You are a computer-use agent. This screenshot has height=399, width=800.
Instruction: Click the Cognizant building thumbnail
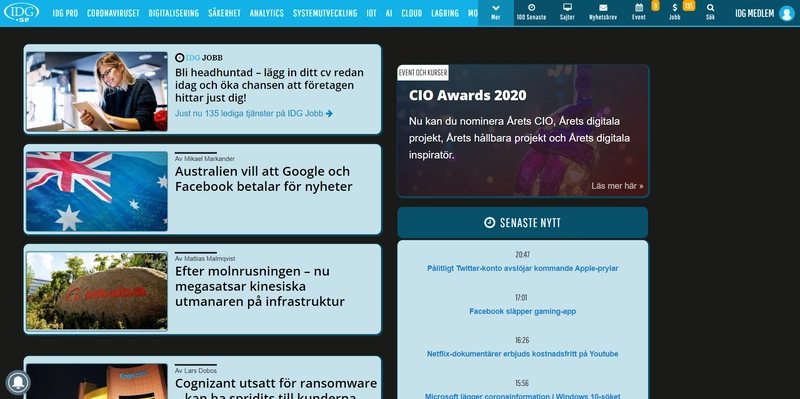click(97, 381)
